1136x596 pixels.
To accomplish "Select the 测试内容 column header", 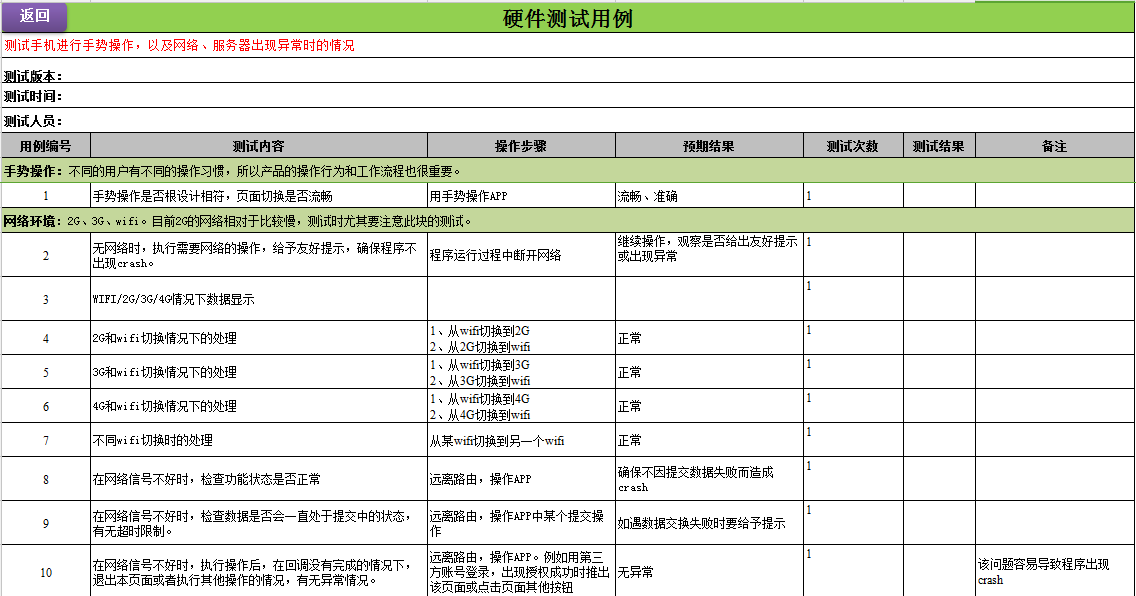I will (x=259, y=146).
